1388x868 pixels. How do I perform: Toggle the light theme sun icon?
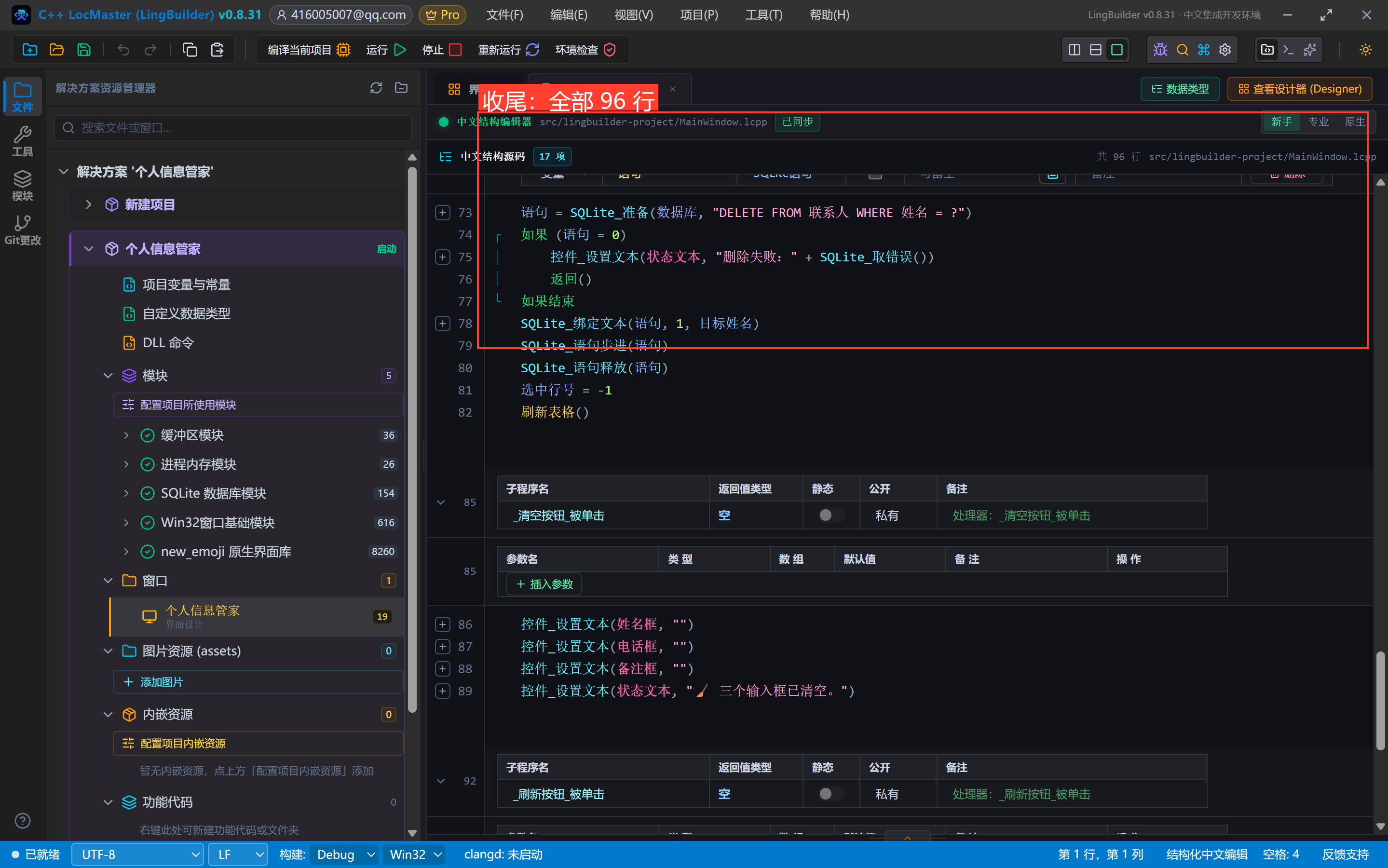pos(1366,50)
